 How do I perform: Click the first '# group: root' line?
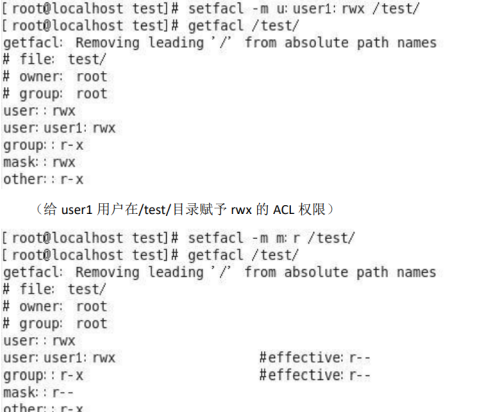click(x=55, y=94)
